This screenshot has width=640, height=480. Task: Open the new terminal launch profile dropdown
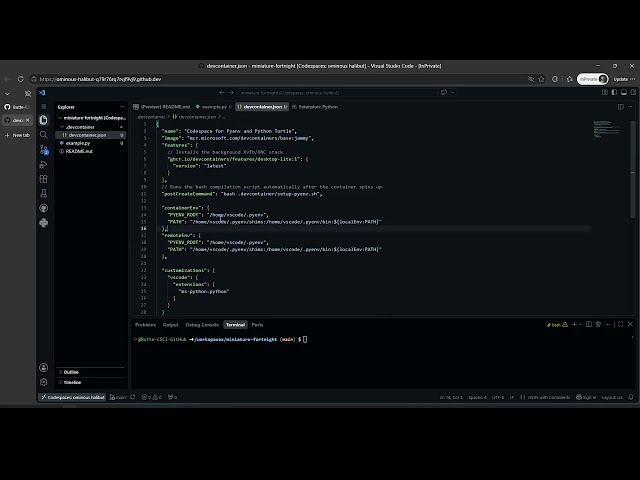[x=580, y=324]
